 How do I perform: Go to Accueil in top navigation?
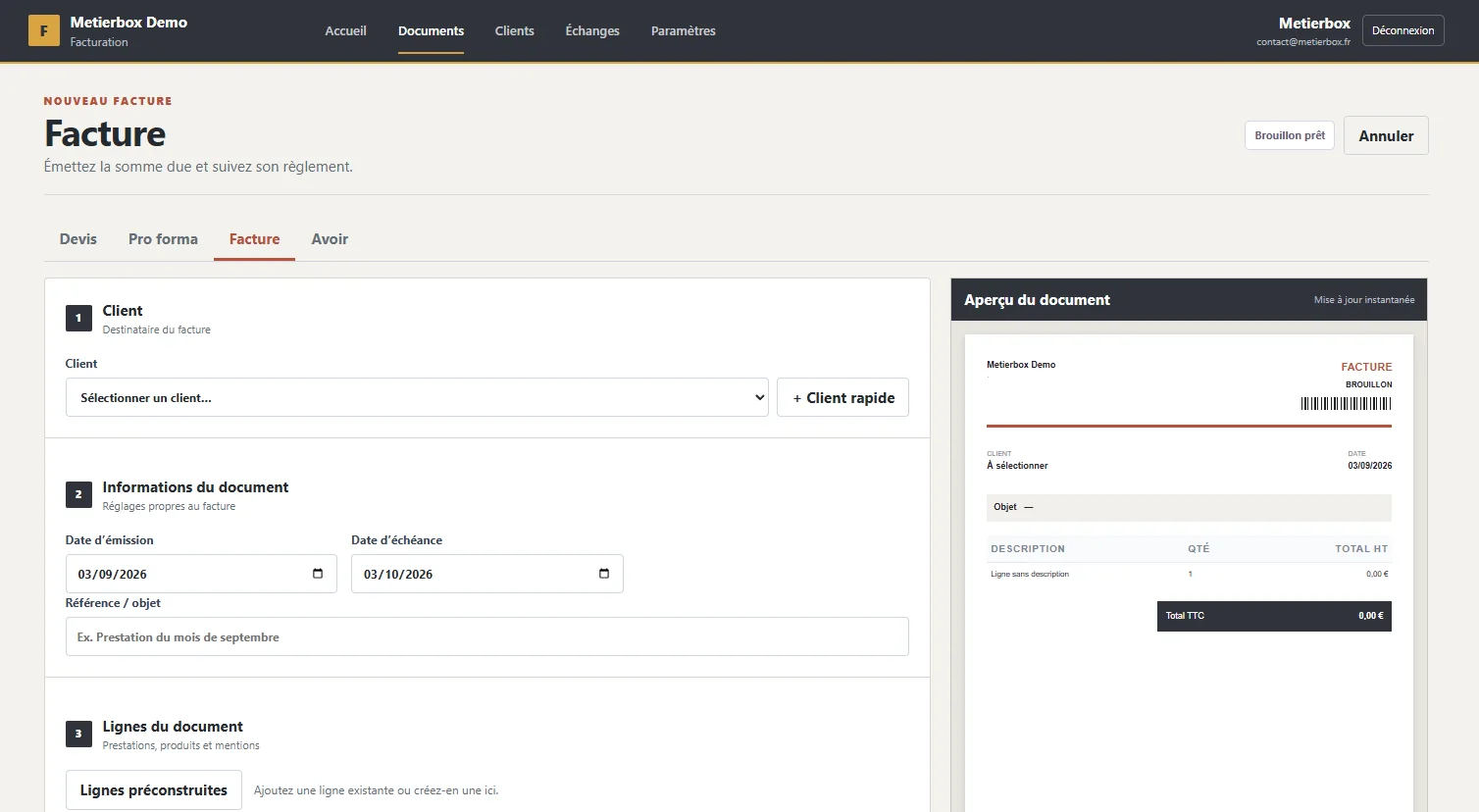pos(346,30)
